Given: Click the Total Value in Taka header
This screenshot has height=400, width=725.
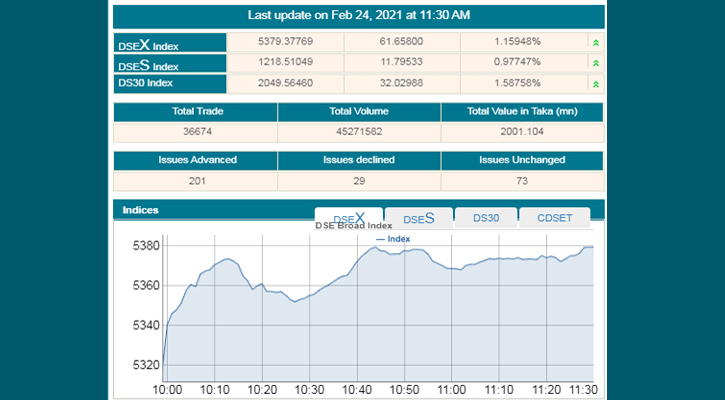Looking at the screenshot, I should click(522, 112).
